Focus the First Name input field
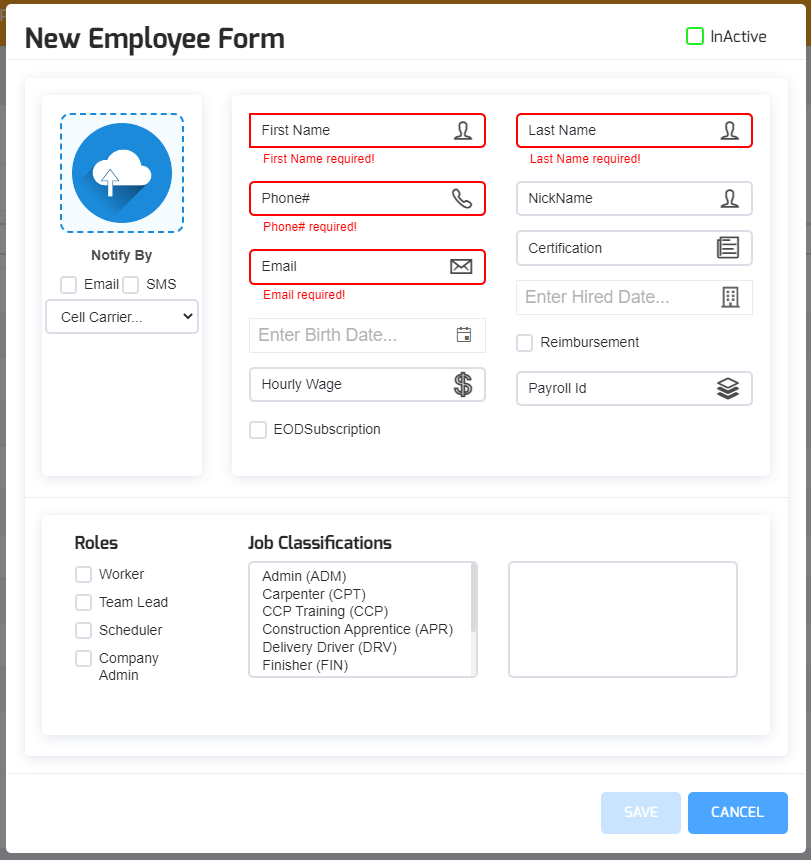Image resolution: width=811 pixels, height=860 pixels. click(x=350, y=130)
